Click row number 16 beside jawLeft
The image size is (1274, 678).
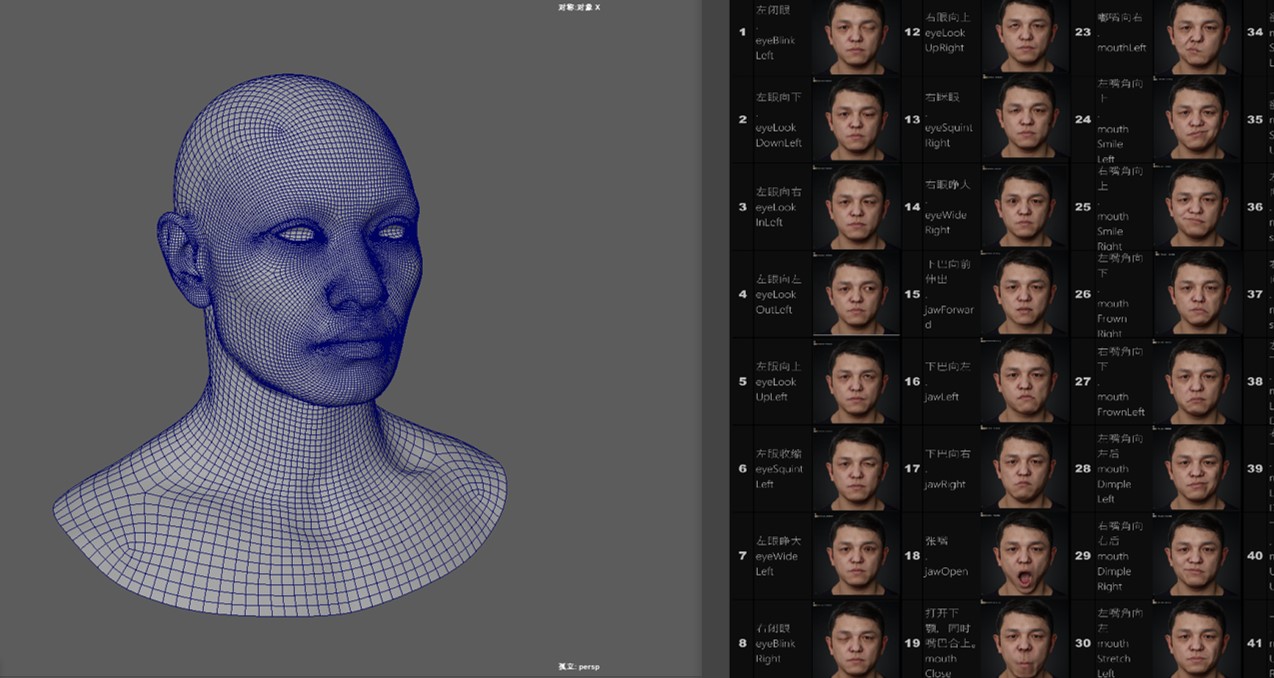point(912,382)
